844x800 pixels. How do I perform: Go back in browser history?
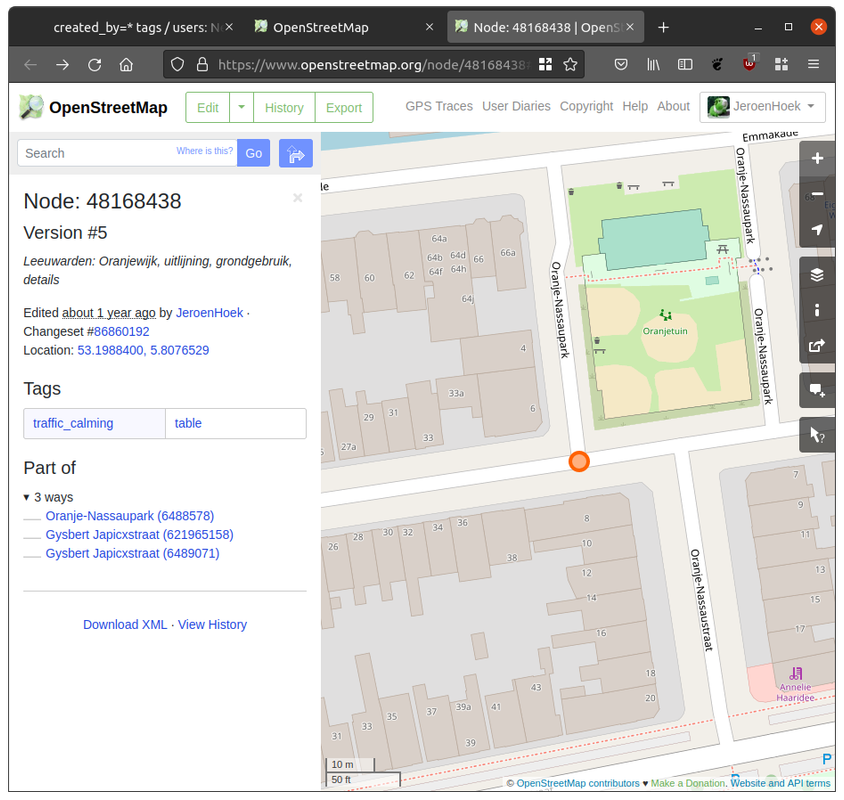(x=31, y=65)
